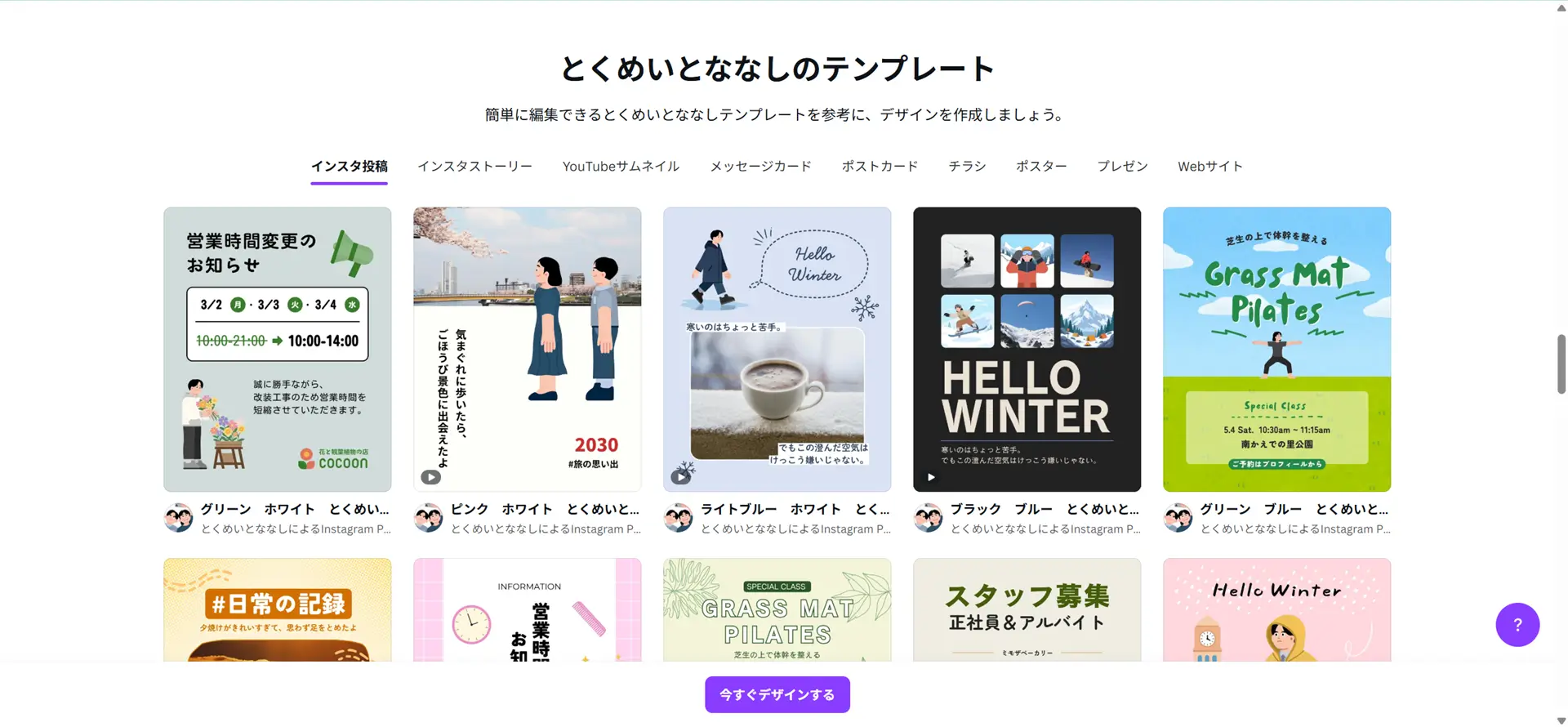Open the スタッフ募集 template thumbnail
Image resolution: width=1568 pixels, height=727 pixels.
point(1027,609)
